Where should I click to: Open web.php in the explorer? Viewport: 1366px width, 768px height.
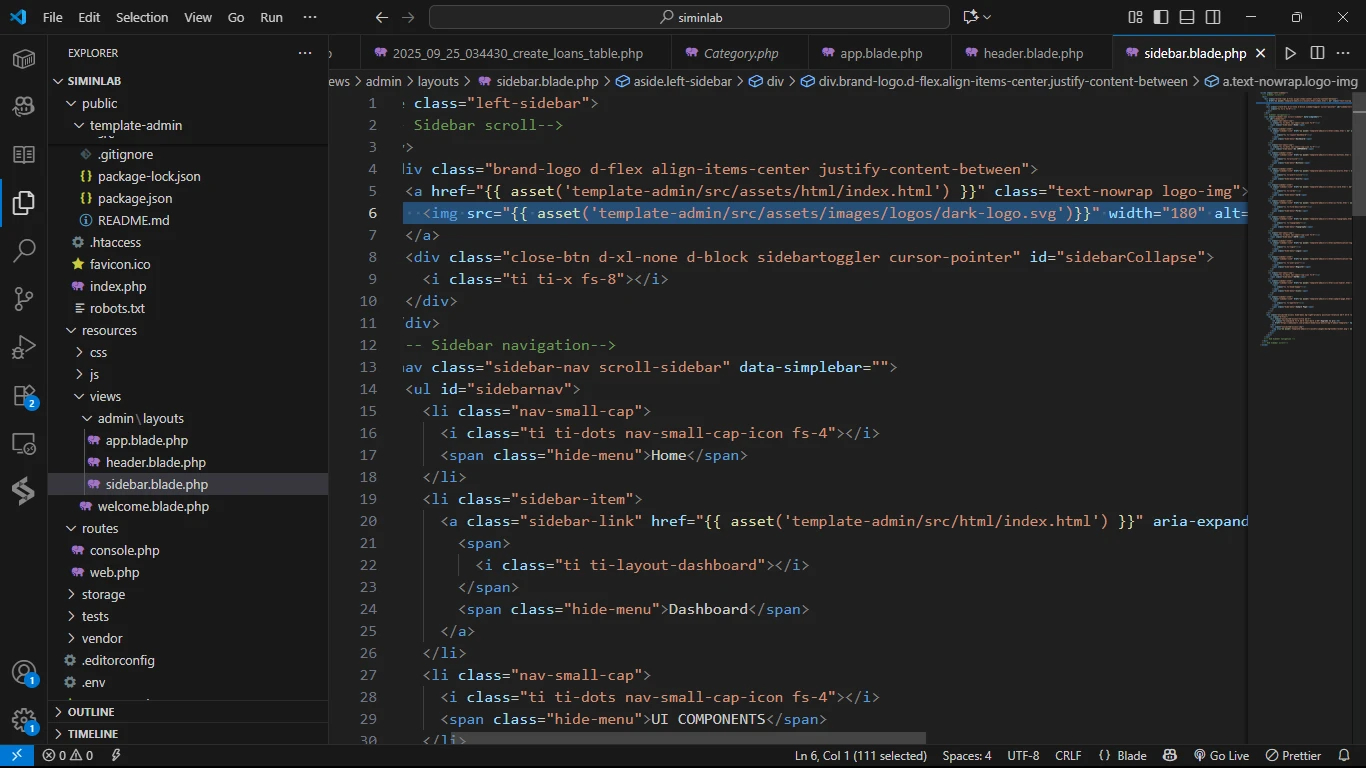pos(114,572)
